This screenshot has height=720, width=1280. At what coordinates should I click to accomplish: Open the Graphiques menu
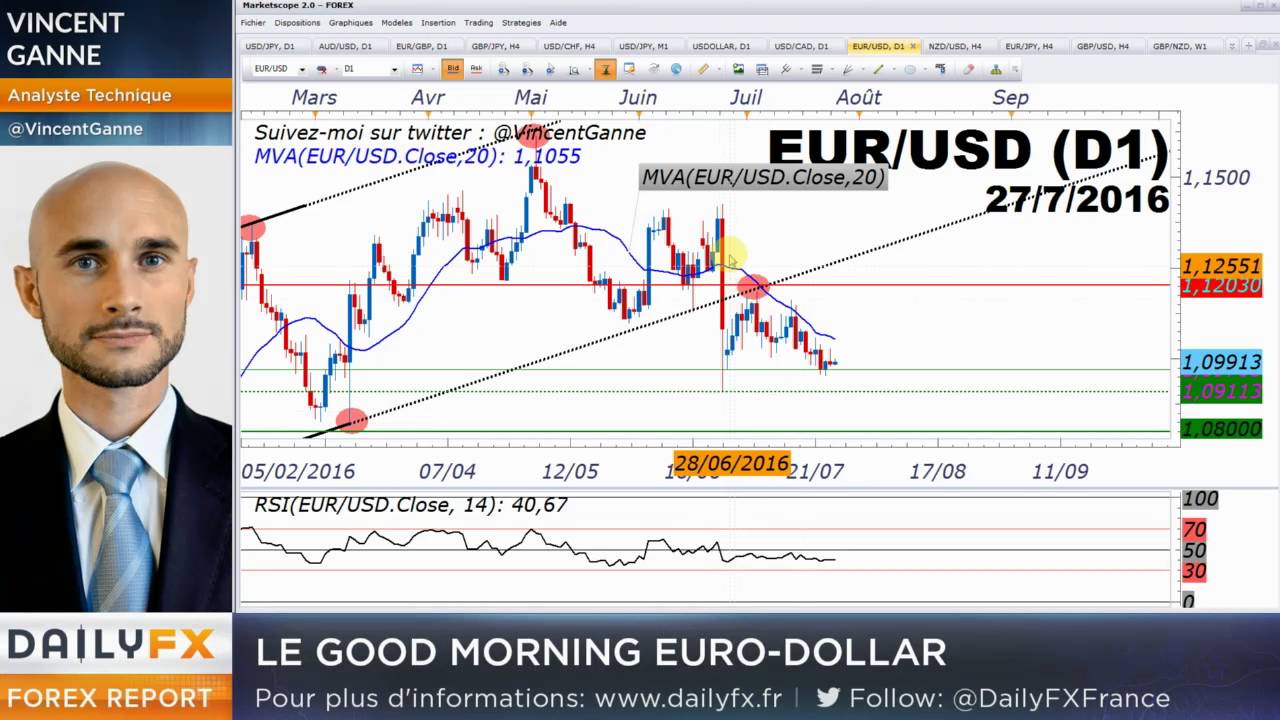click(350, 22)
